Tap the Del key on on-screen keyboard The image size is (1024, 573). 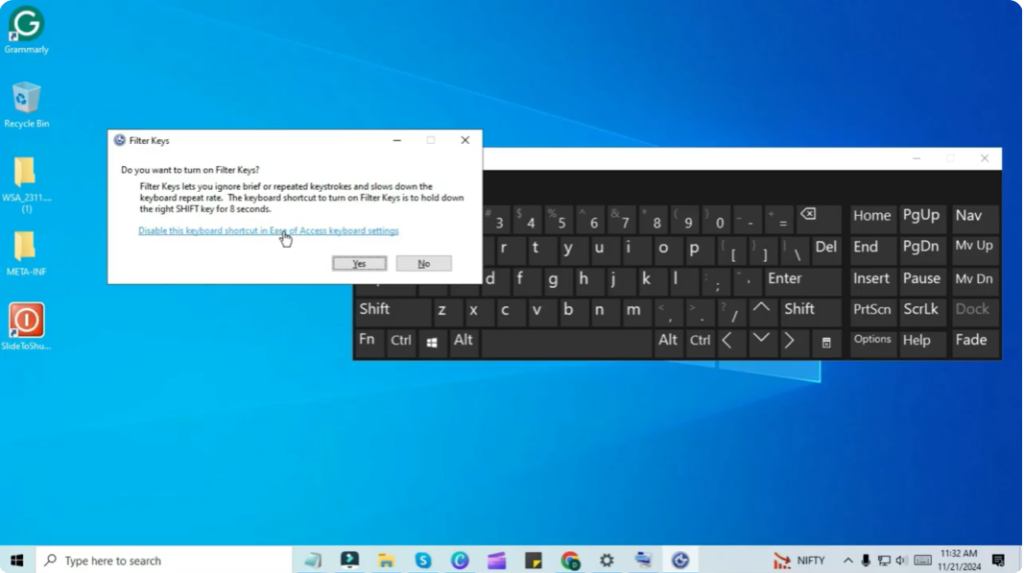[826, 249]
